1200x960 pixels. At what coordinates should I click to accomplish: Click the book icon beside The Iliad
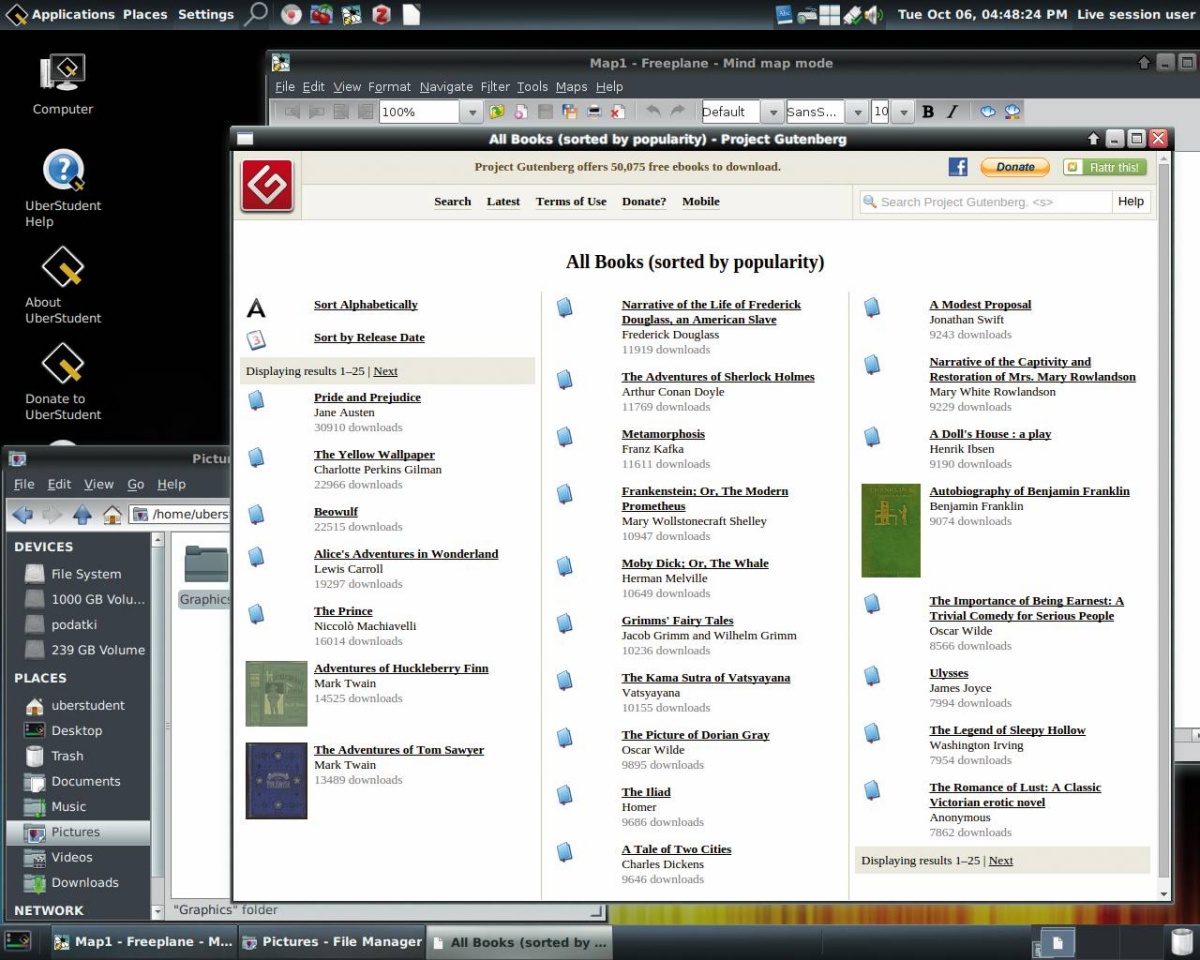pos(564,795)
